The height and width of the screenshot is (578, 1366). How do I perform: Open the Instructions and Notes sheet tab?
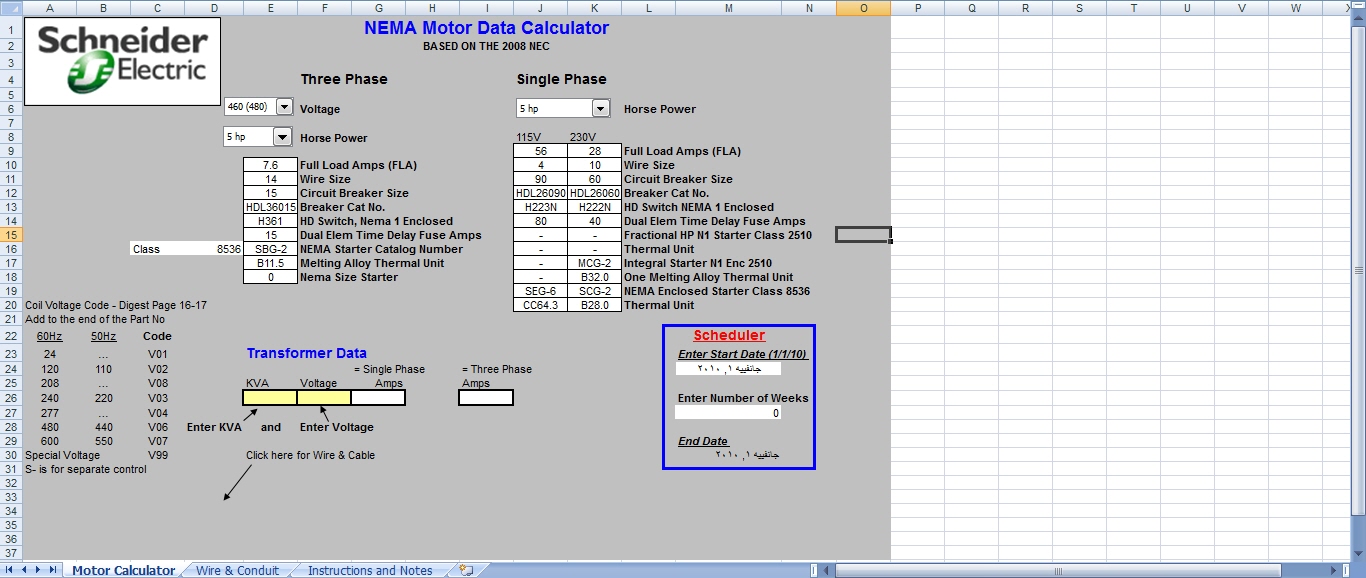pos(370,570)
